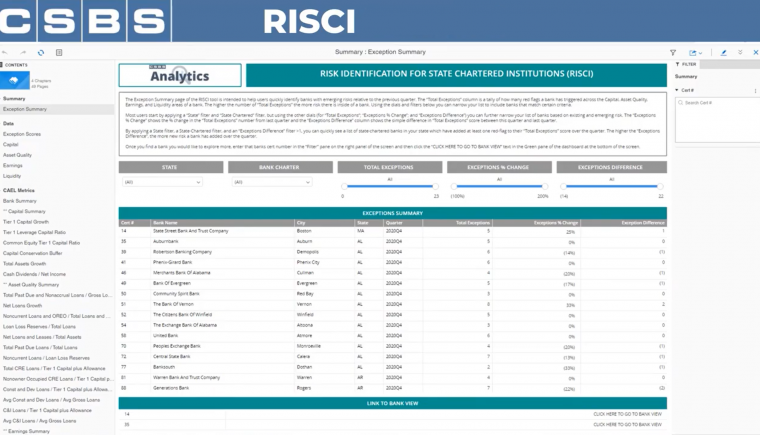Adjust the Exceptions Difference right slider handle

coord(660,186)
